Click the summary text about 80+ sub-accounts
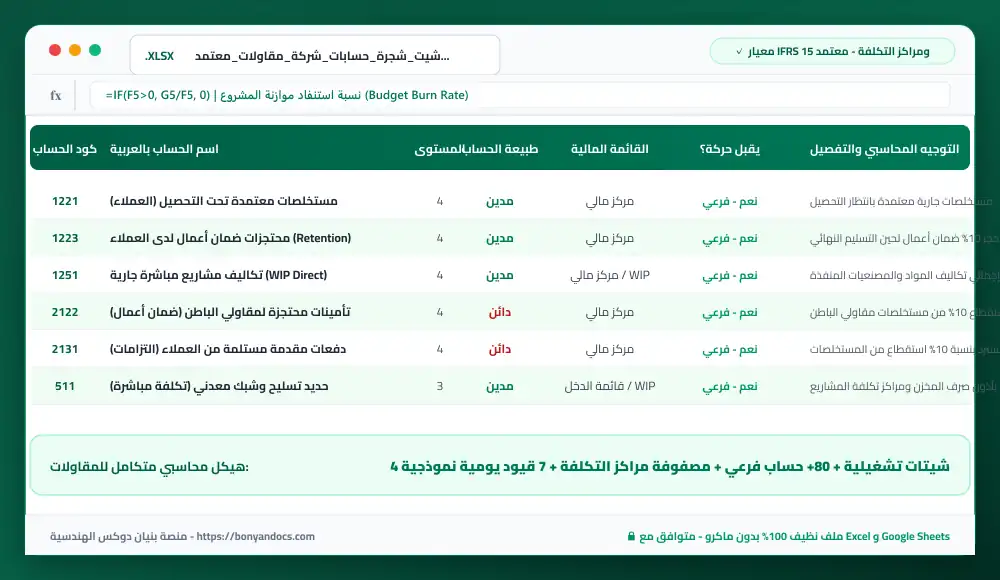This screenshot has height=580, width=1000. (x=670, y=466)
